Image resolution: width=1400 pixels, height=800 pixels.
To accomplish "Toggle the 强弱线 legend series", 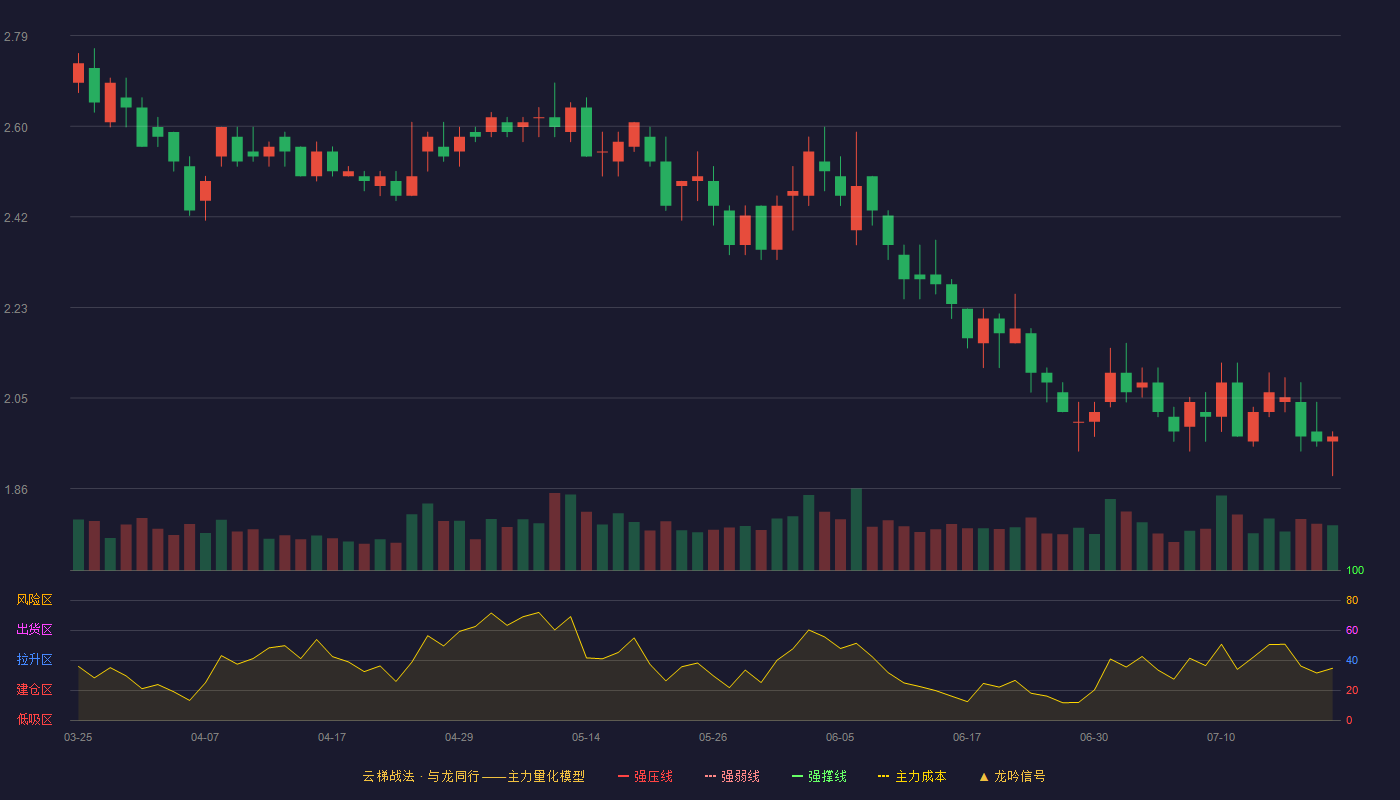I will coord(732,776).
